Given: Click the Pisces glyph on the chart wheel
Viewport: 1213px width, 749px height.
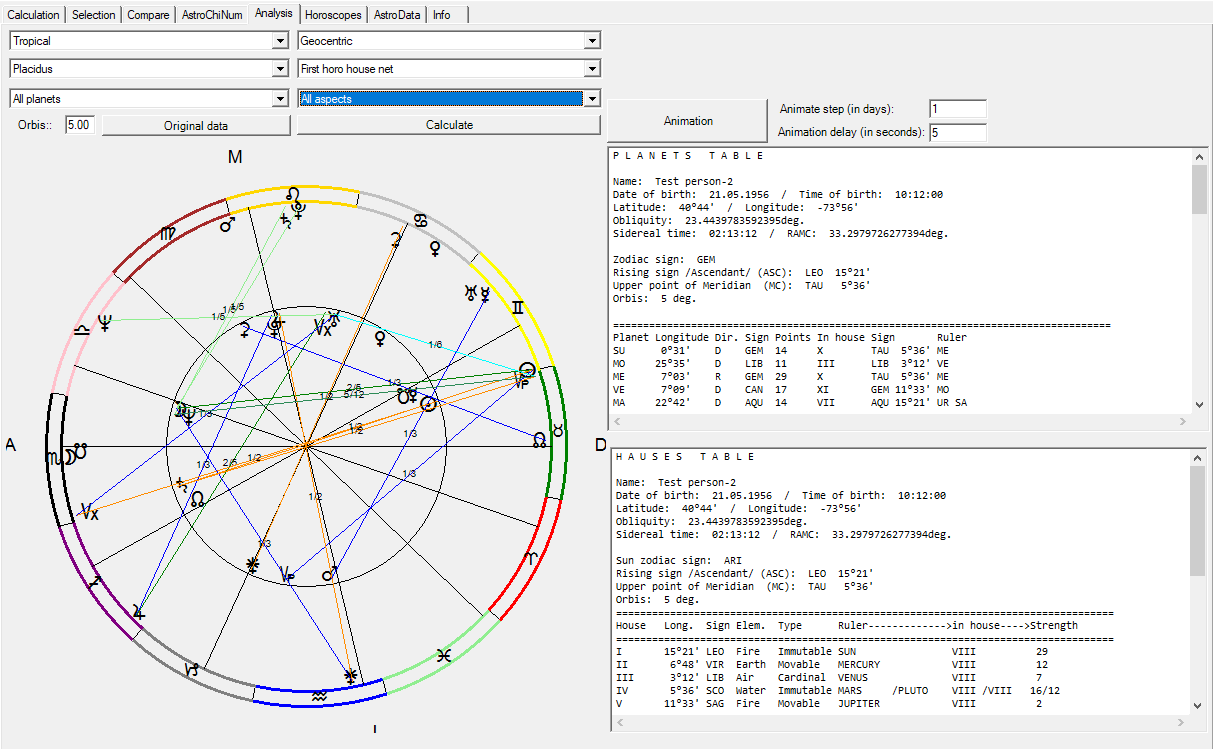Looking at the screenshot, I should [443, 656].
